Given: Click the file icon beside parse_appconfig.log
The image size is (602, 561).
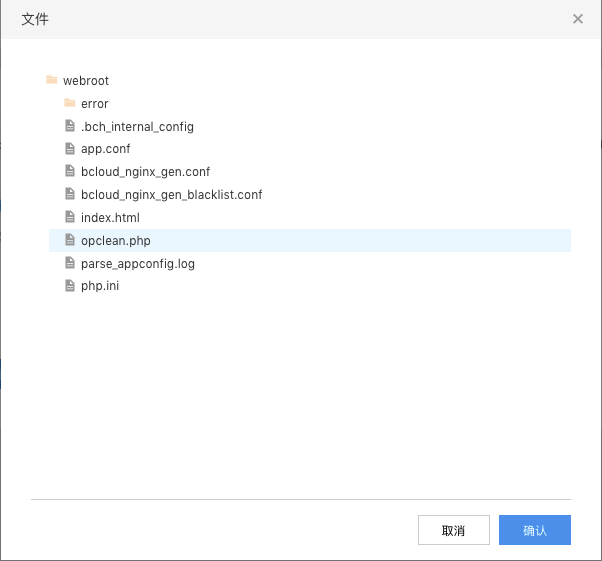Looking at the screenshot, I should coord(70,263).
